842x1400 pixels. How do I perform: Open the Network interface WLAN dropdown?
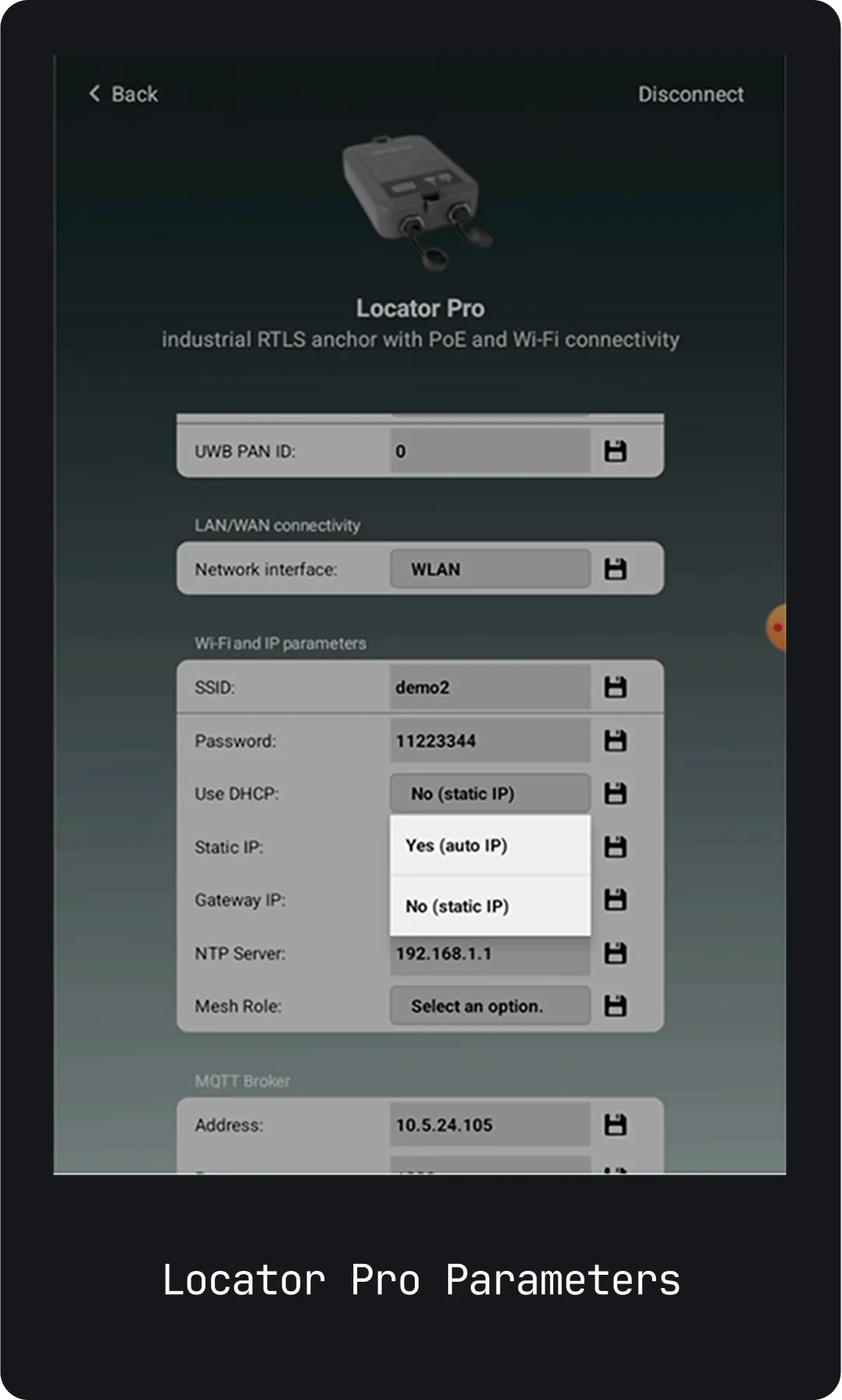[x=489, y=569]
